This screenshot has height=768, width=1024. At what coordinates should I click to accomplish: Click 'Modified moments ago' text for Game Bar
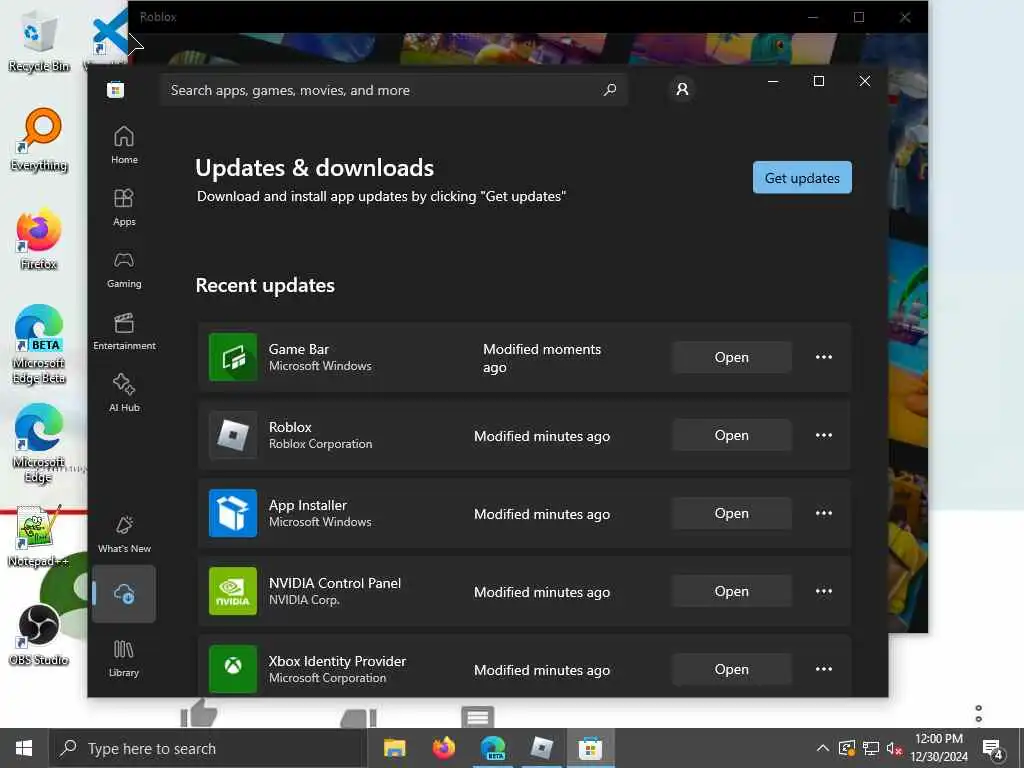point(542,358)
